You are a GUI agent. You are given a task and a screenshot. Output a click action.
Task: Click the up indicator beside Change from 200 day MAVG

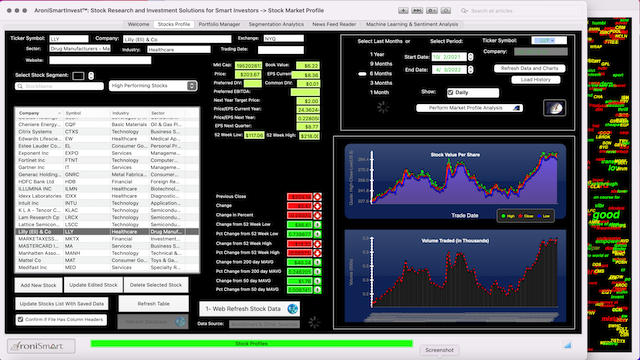point(317,262)
